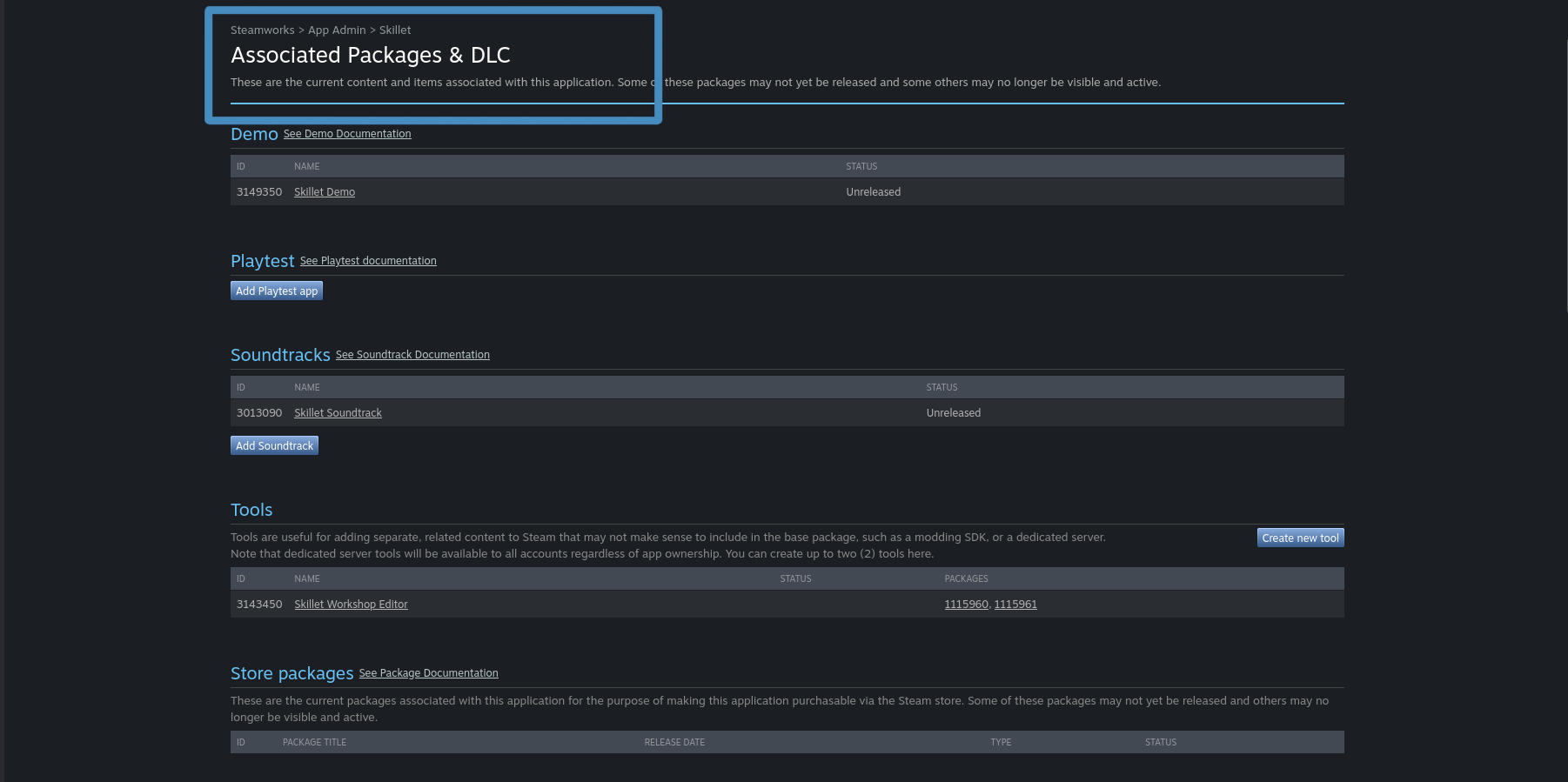Viewport: 1568px width, 782px height.
Task: Click the Associated Packages & DLC heading
Action: (370, 56)
